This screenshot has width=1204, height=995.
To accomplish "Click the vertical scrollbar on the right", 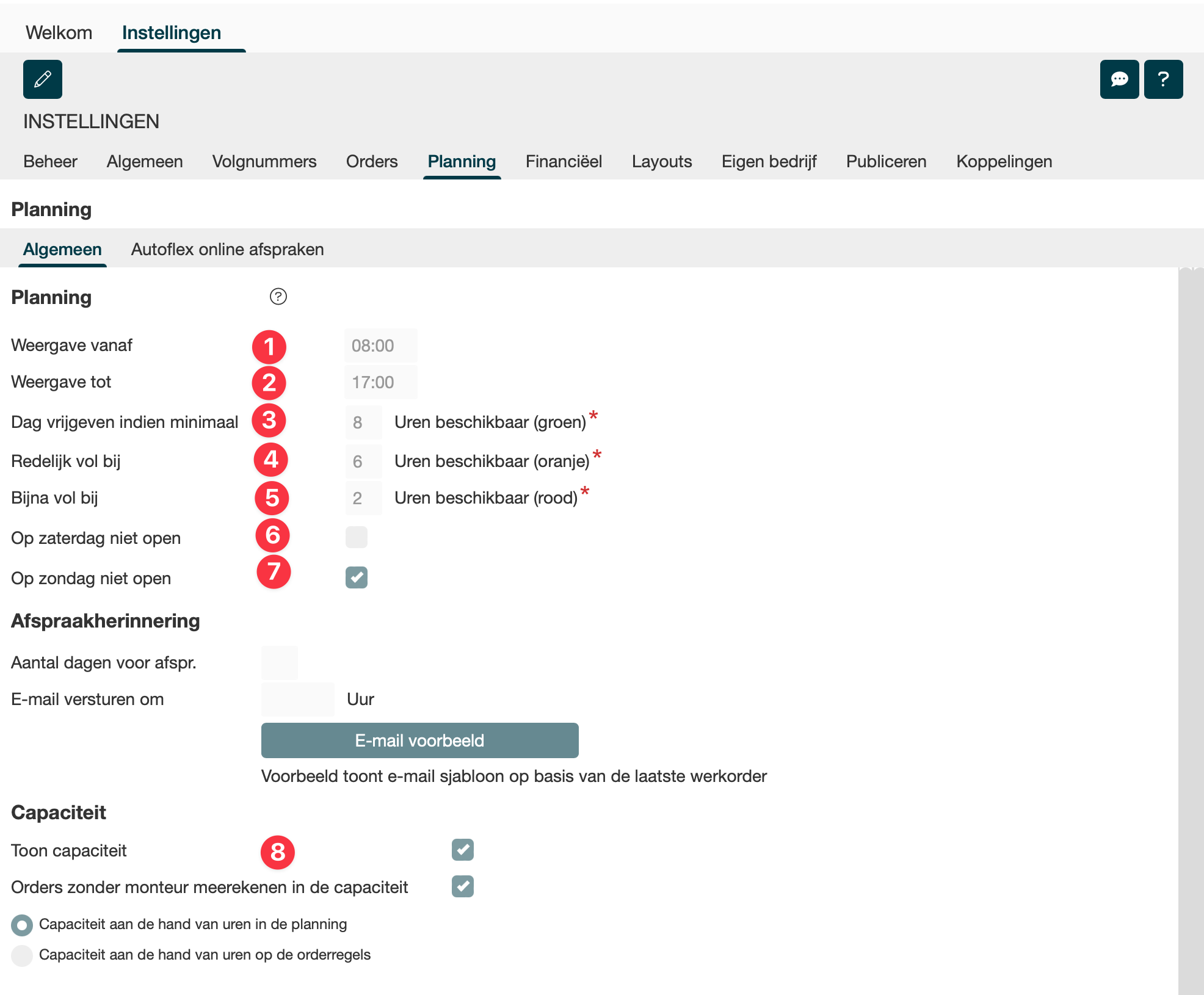I will coord(1191,629).
